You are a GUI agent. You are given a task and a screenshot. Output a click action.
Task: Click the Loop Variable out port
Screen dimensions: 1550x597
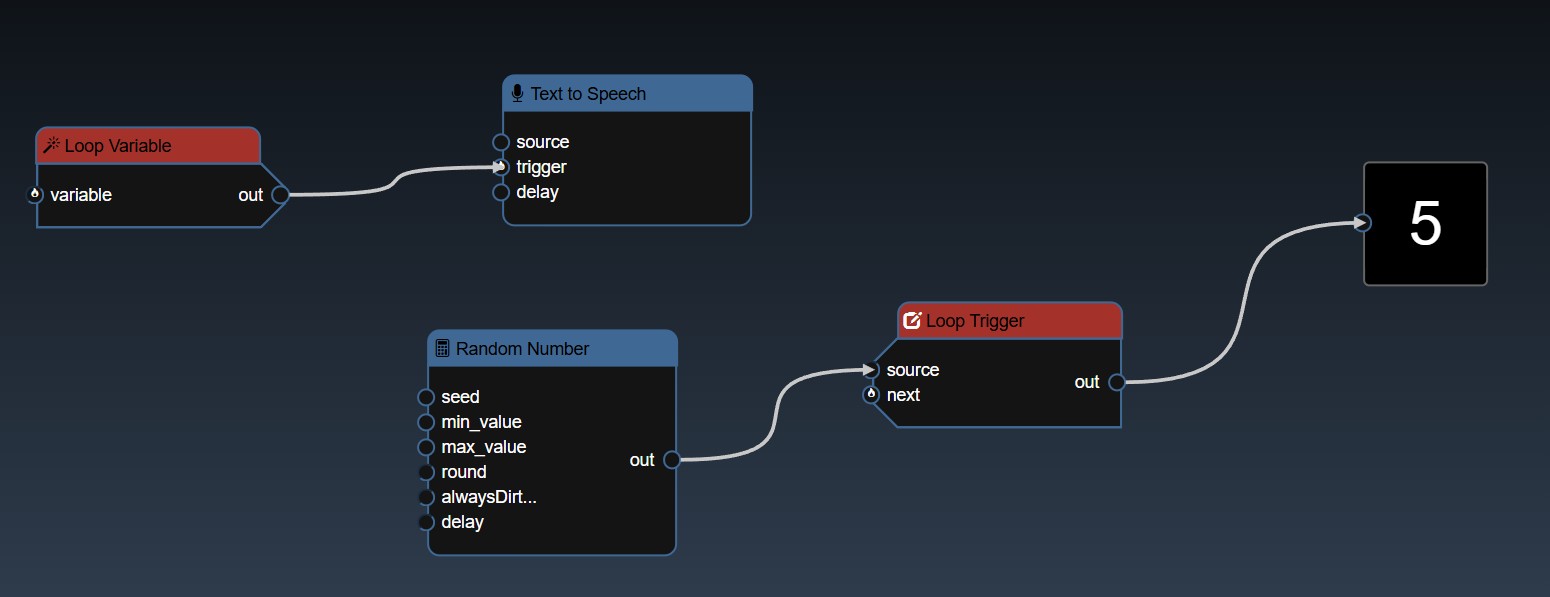tap(280, 195)
